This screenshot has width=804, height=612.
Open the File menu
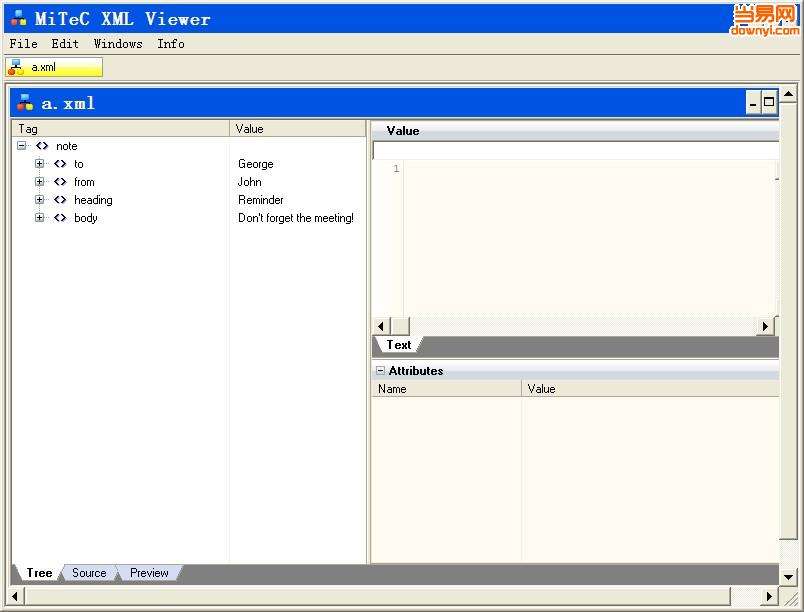click(24, 44)
